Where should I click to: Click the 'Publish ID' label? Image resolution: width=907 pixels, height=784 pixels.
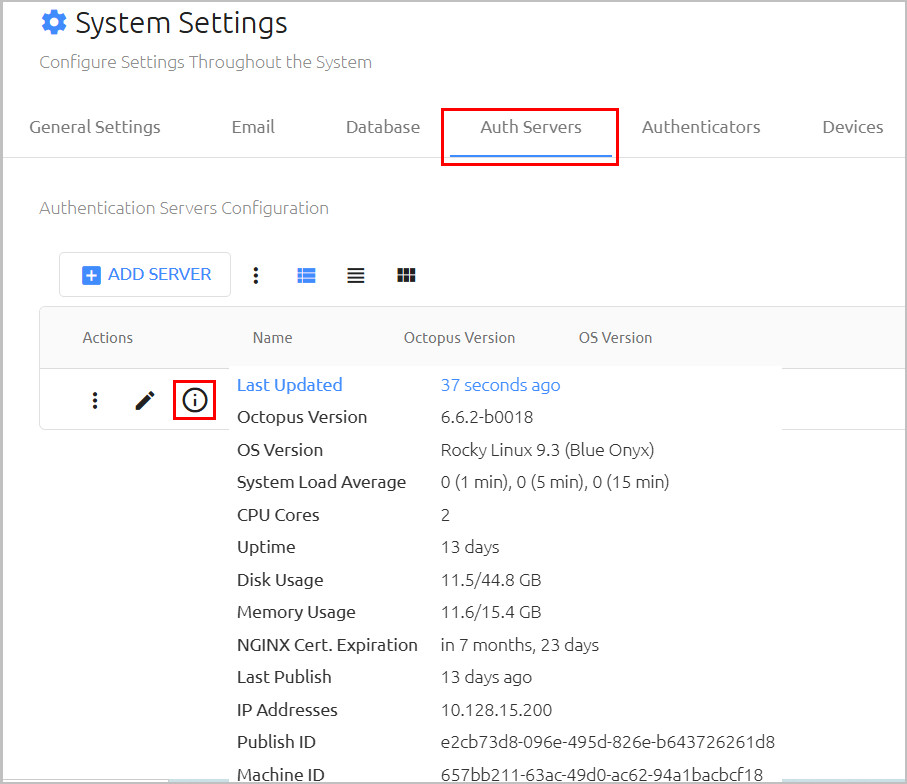coord(276,742)
